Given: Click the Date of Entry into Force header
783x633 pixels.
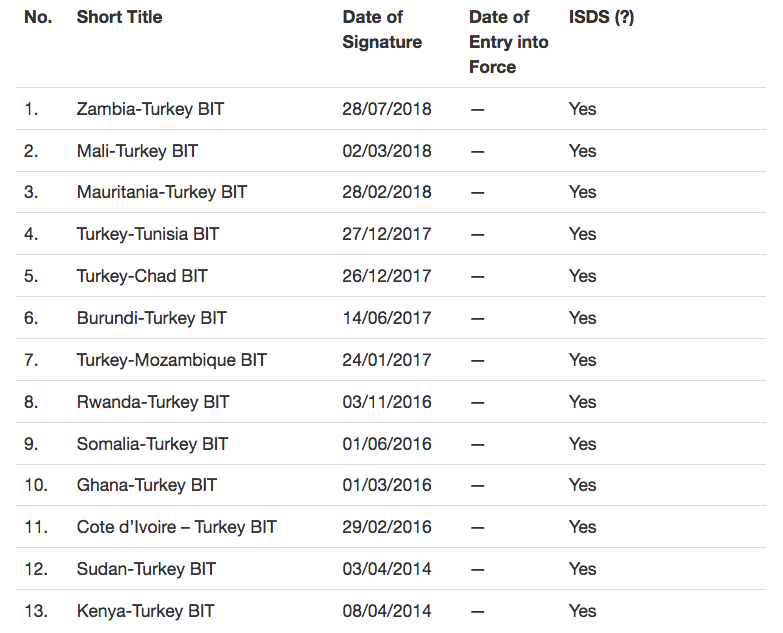Looking at the screenshot, I should coord(508,42).
